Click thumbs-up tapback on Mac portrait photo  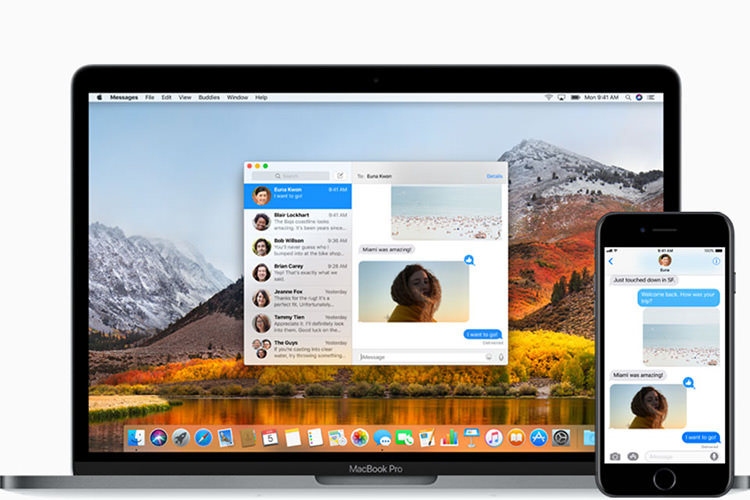coord(469,260)
